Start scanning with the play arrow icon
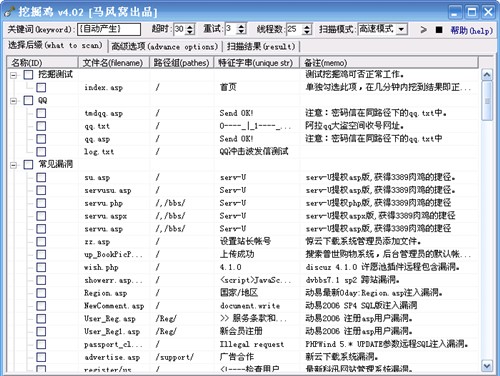The image size is (500, 376). (423, 30)
